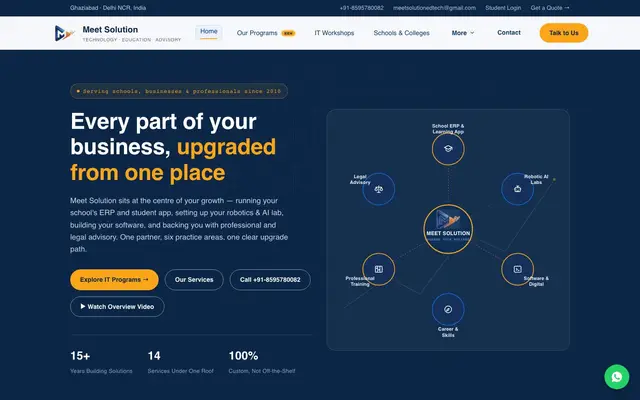Click the "100%" custom stat
The width and height of the screenshot is (640, 400).
pos(243,356)
